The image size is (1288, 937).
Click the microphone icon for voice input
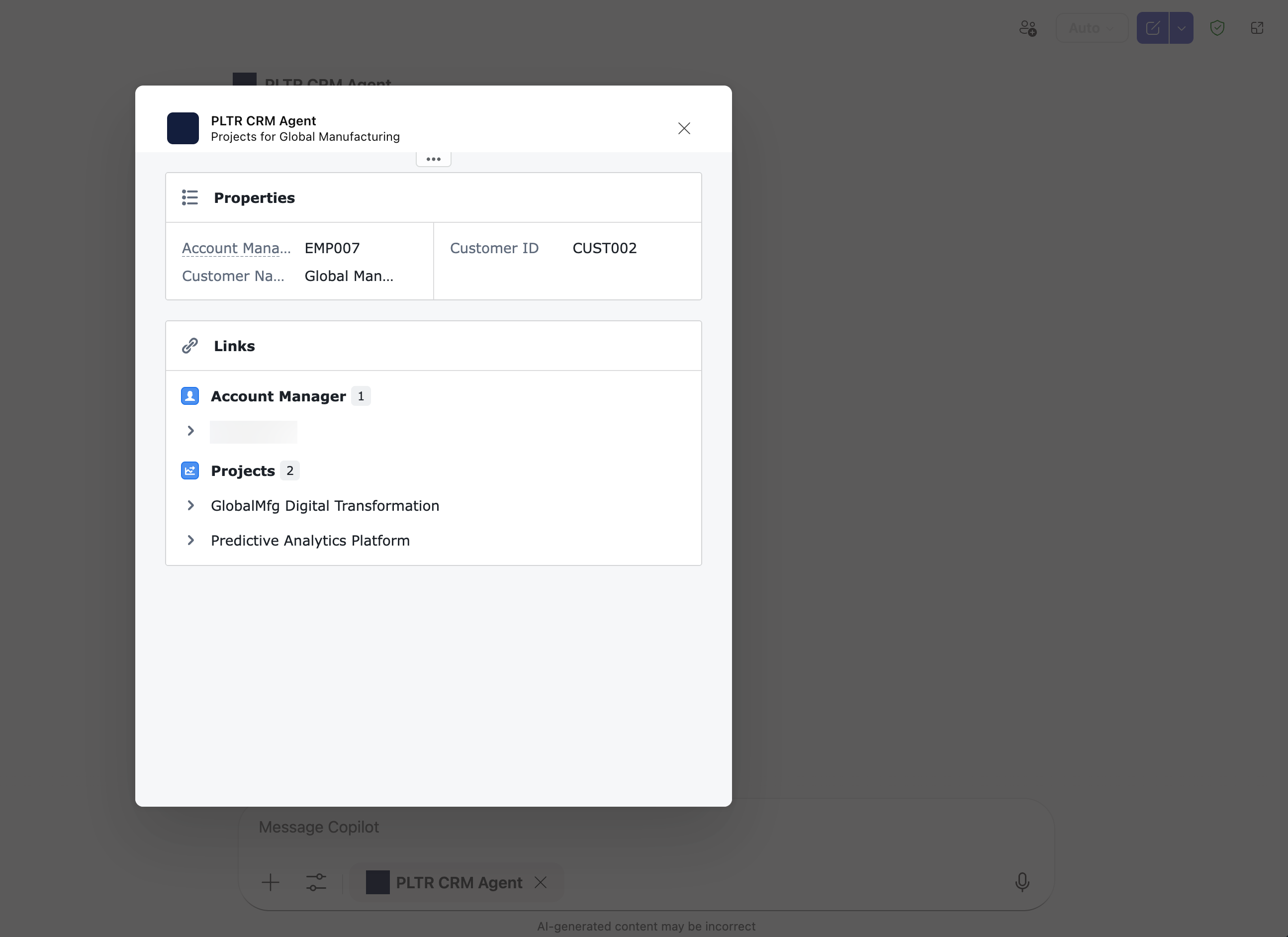pos(1022,882)
